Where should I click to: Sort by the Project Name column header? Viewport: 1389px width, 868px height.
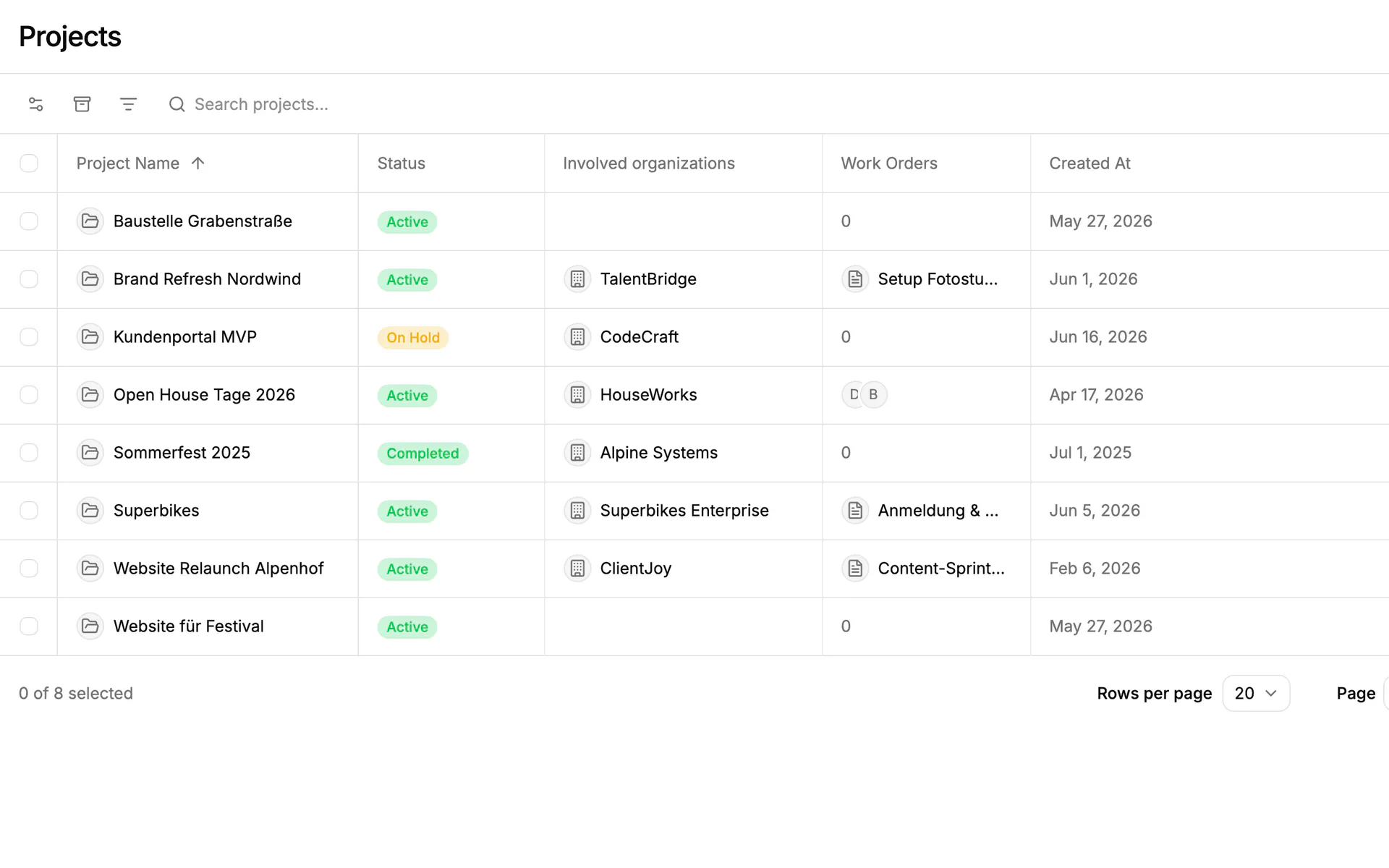[141, 163]
